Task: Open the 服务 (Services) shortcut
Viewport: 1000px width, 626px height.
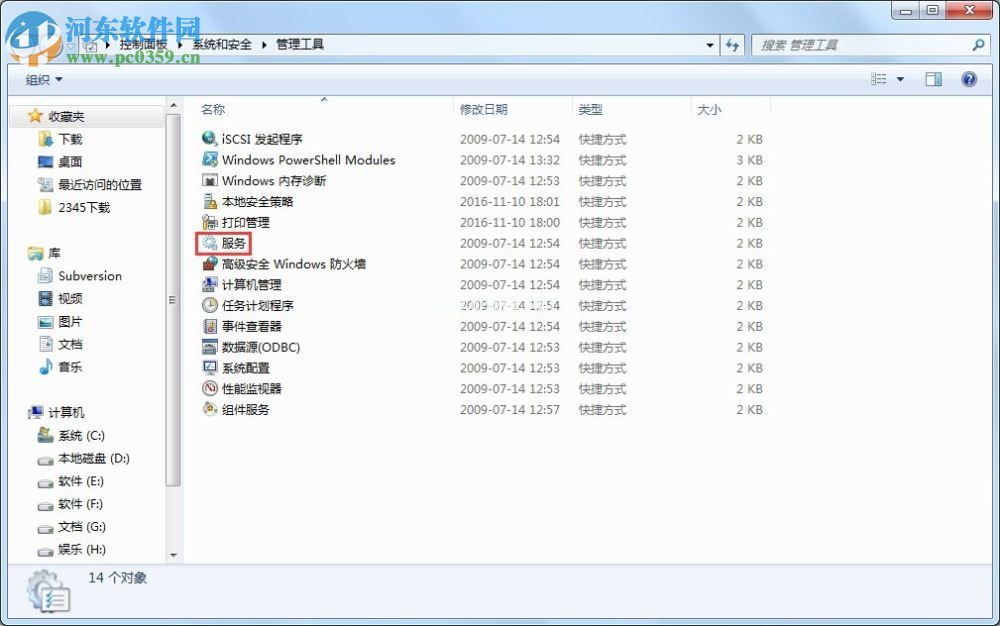Action: click(232, 243)
